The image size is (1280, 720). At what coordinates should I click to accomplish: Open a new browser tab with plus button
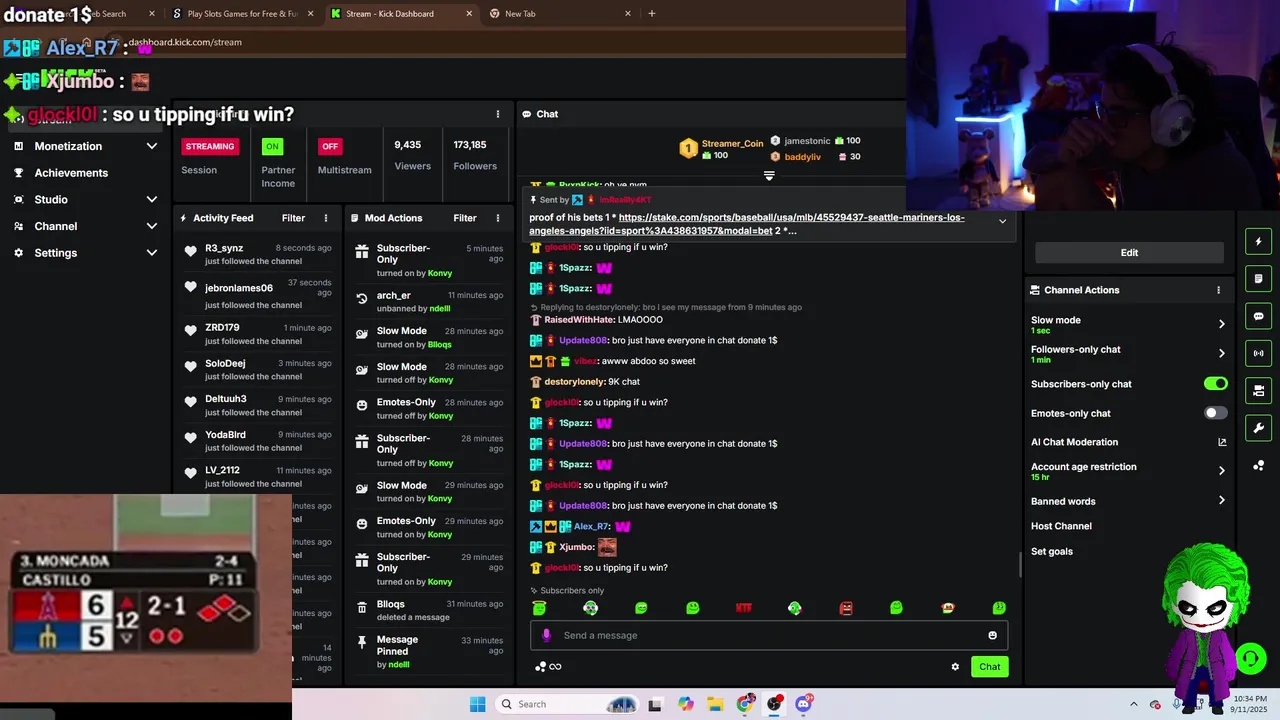click(652, 14)
